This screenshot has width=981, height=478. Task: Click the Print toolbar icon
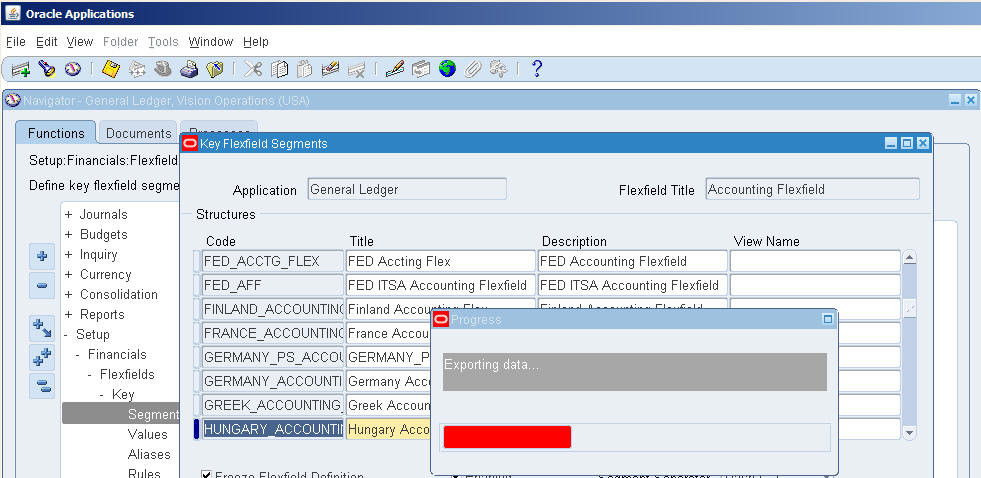click(x=189, y=69)
